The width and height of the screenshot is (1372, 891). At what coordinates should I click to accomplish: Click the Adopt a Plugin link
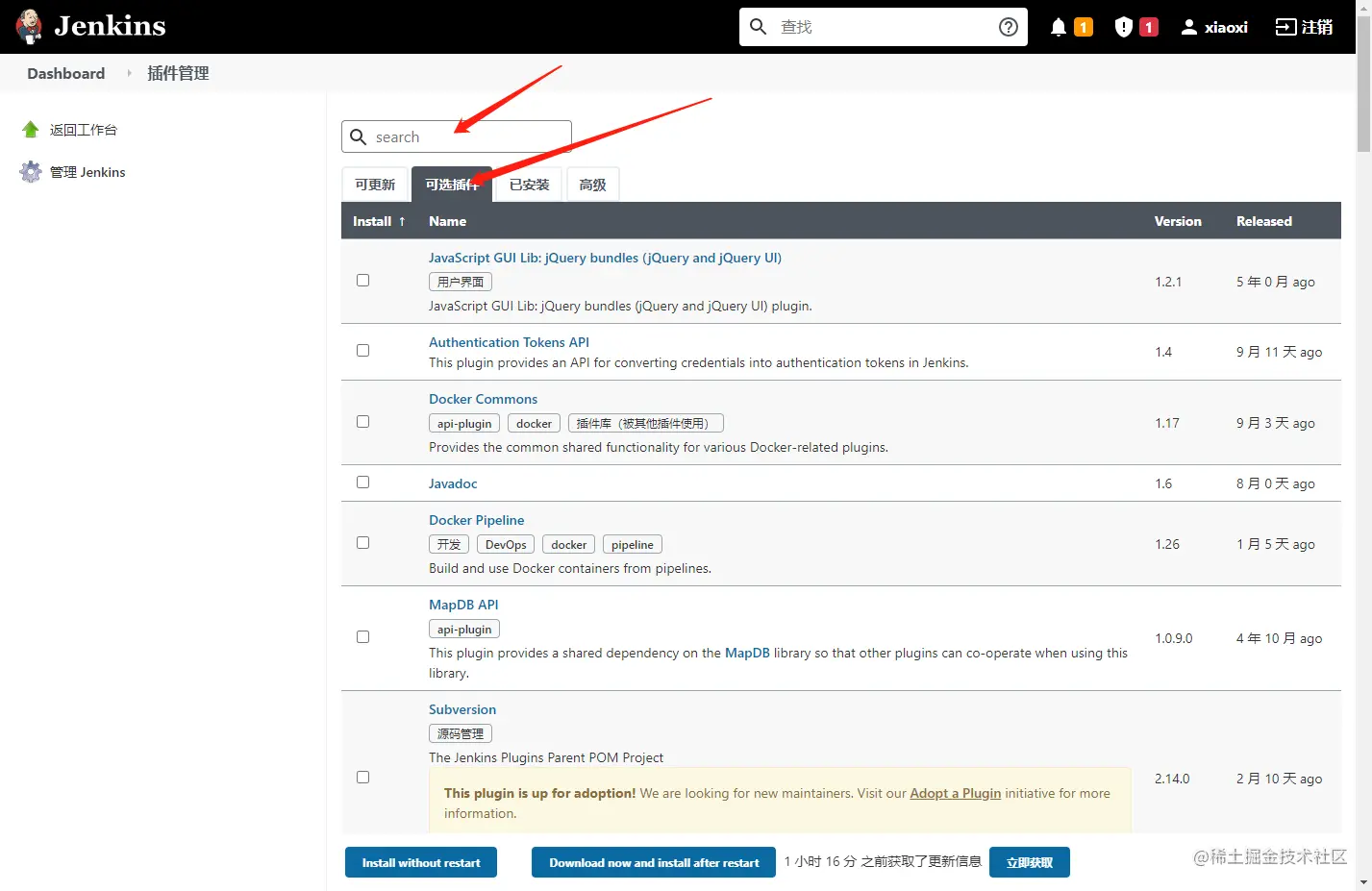click(x=955, y=793)
